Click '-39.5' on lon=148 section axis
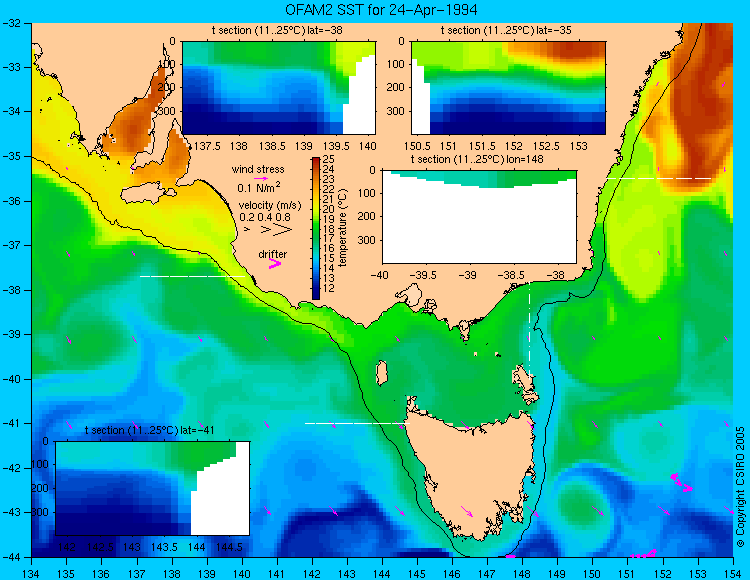 423,275
